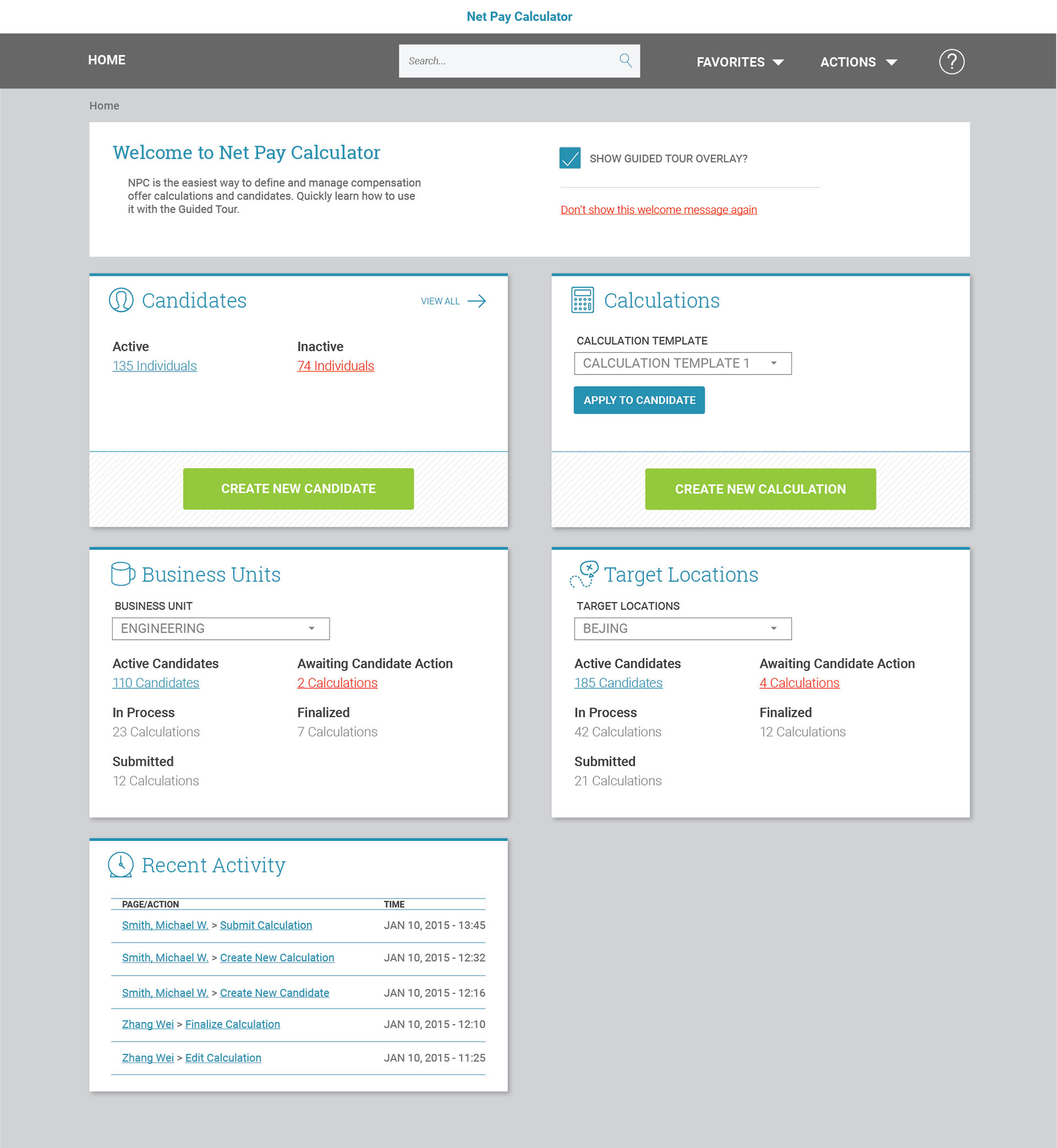Click Don't show this welcome message again
This screenshot has height=1148, width=1057.
coord(658,210)
